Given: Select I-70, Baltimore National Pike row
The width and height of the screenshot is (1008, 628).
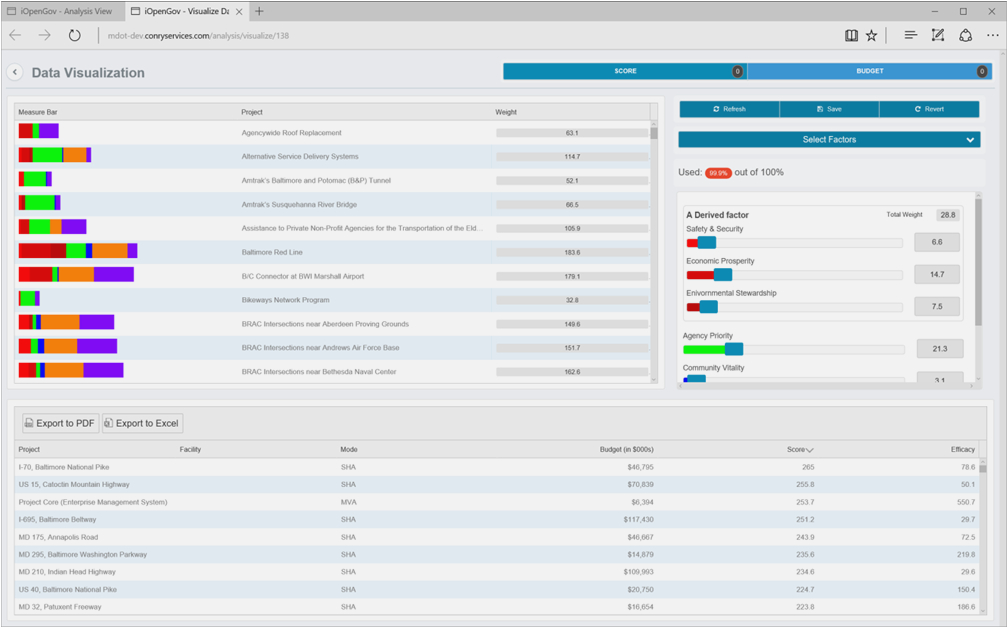Looking at the screenshot, I should coord(497,467).
